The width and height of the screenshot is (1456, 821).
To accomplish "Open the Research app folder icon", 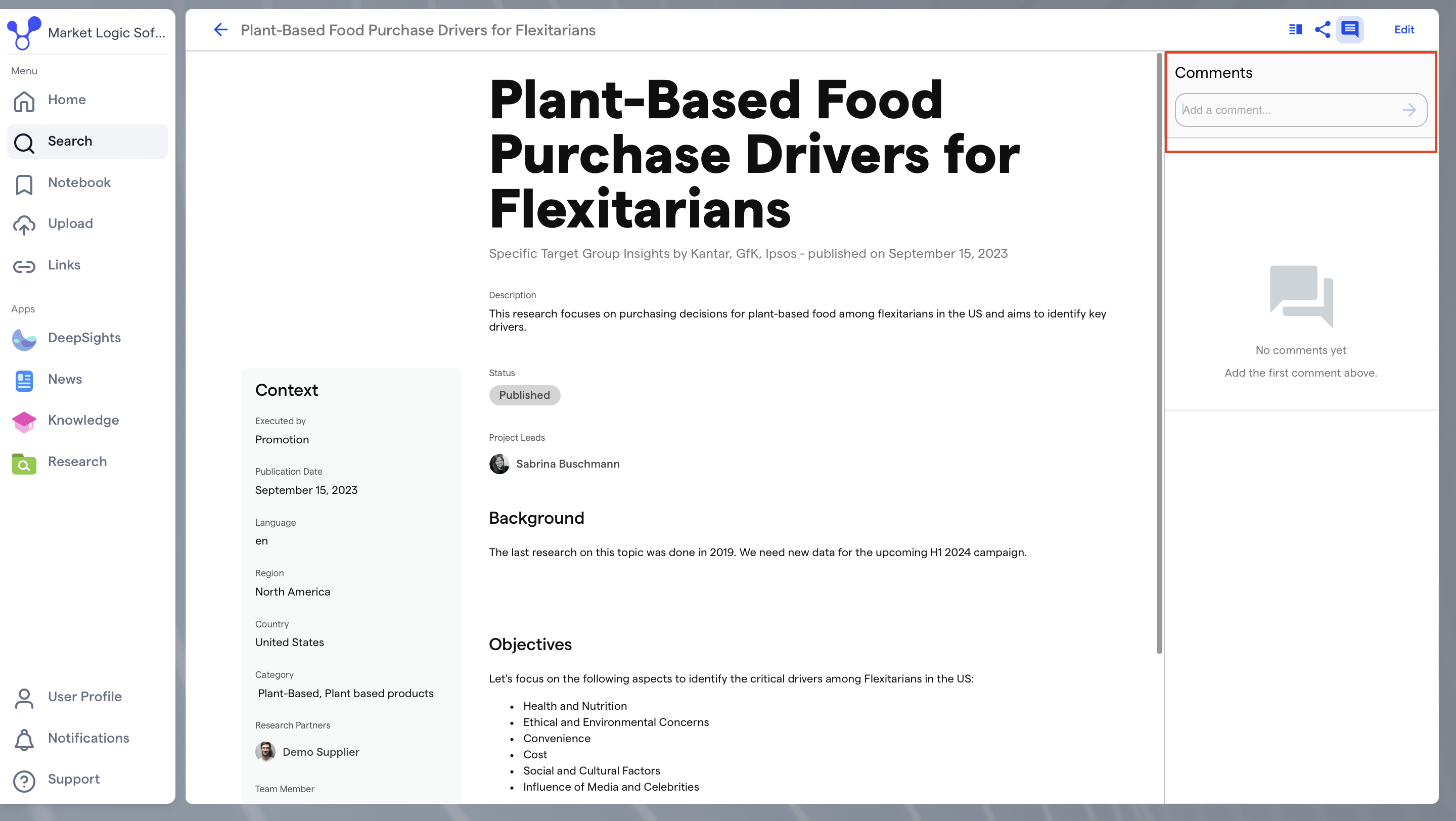I will point(24,462).
